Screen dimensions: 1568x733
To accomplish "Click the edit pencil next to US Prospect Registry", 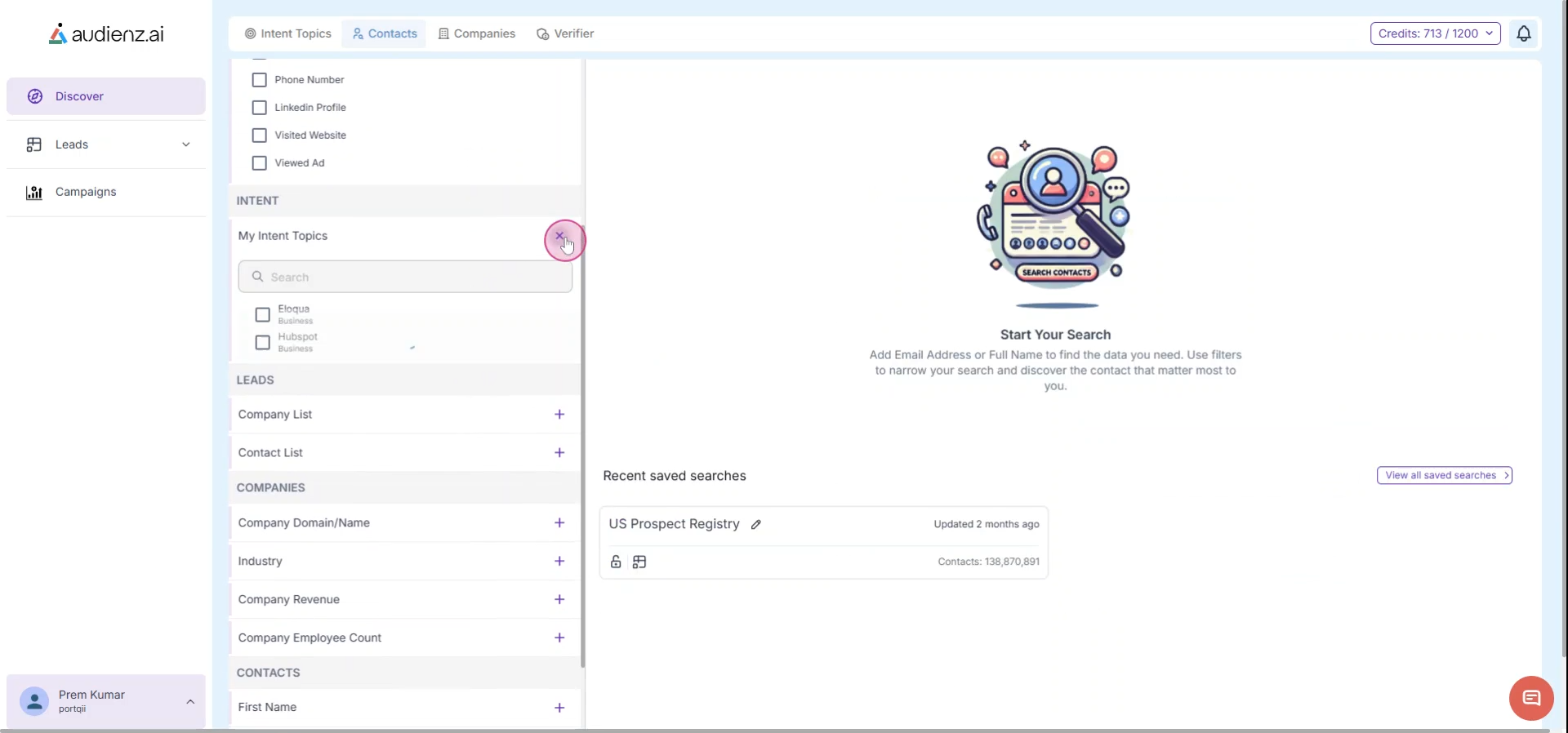I will (x=756, y=525).
